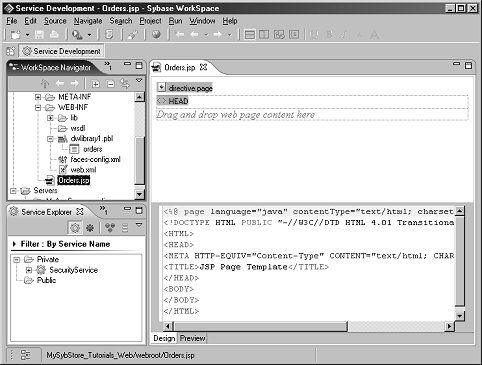This screenshot has width=482, height=365.
Task: Click the Print toolbar icon
Action: click(54, 34)
